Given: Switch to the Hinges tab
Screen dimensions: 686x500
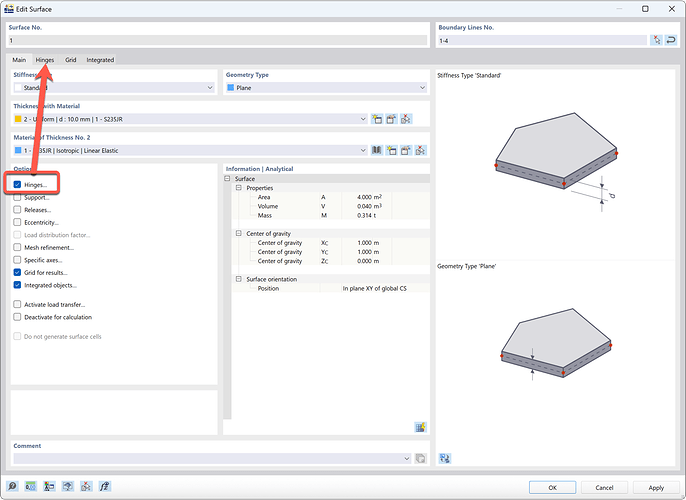Looking at the screenshot, I should click(x=45, y=59).
